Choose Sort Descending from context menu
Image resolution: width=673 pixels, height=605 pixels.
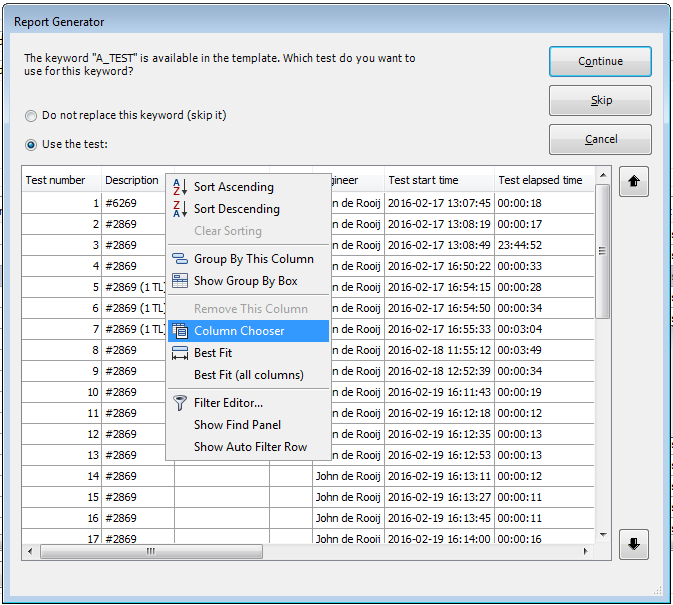[x=249, y=209]
